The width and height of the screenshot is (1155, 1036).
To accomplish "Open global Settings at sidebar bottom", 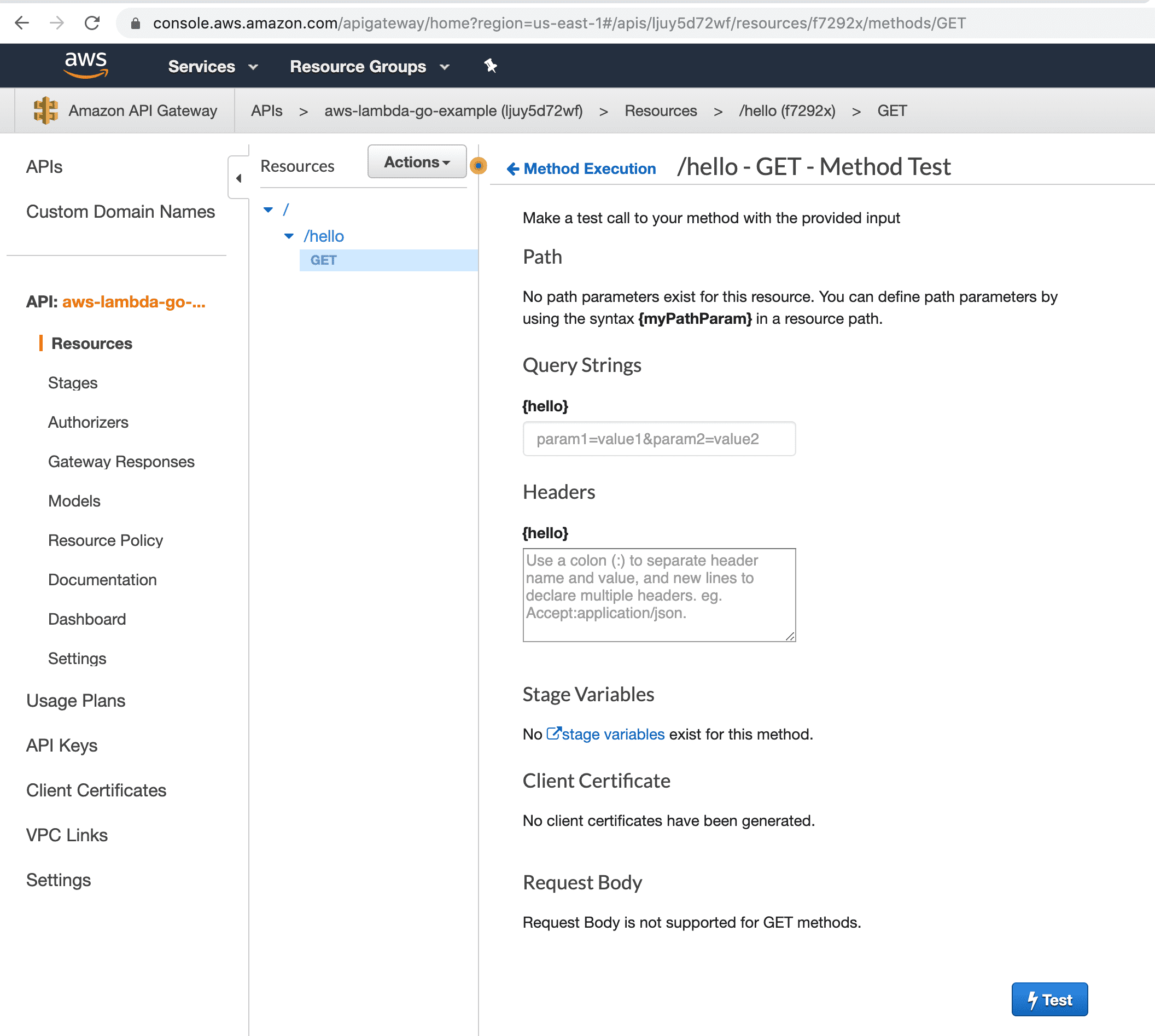I will (59, 880).
